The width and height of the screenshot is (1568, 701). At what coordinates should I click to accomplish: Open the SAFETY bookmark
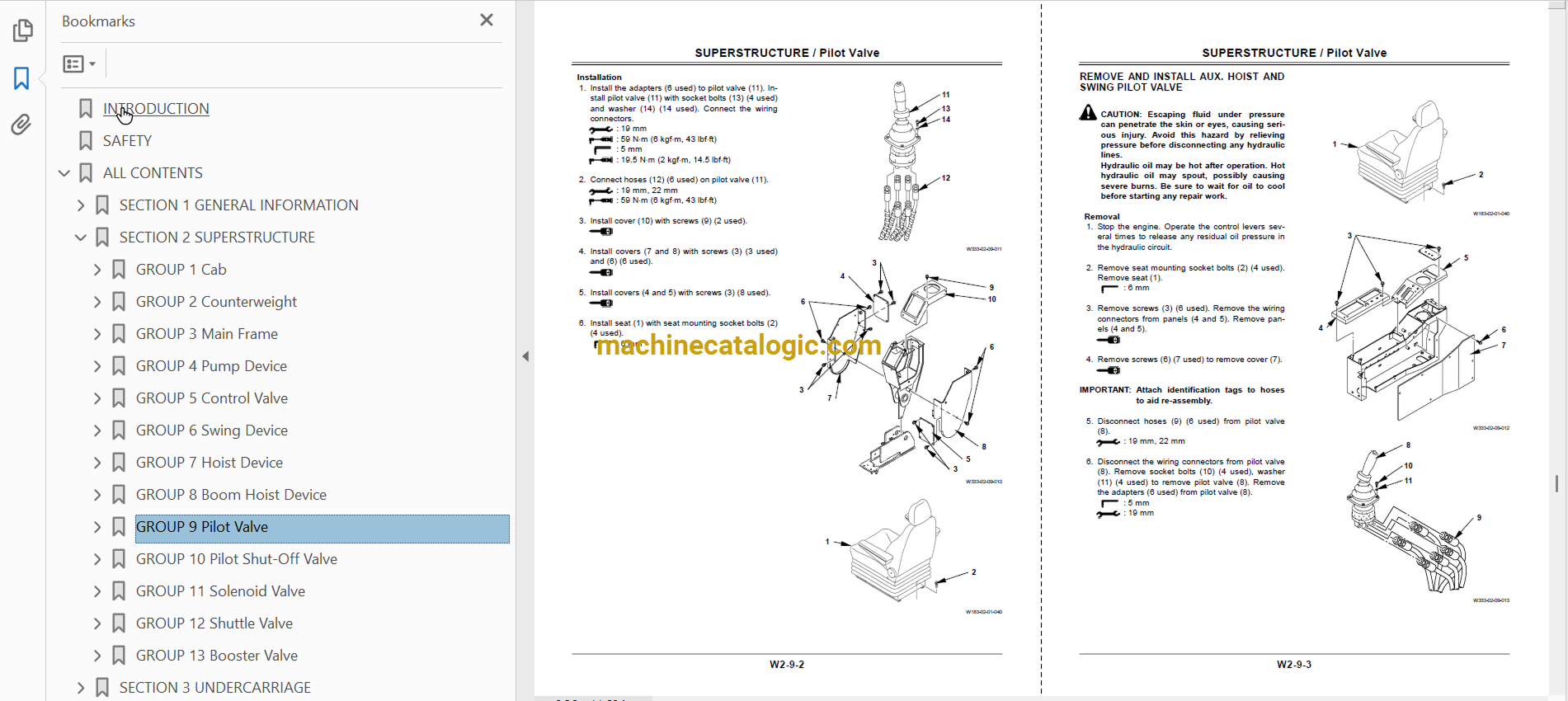click(x=127, y=141)
